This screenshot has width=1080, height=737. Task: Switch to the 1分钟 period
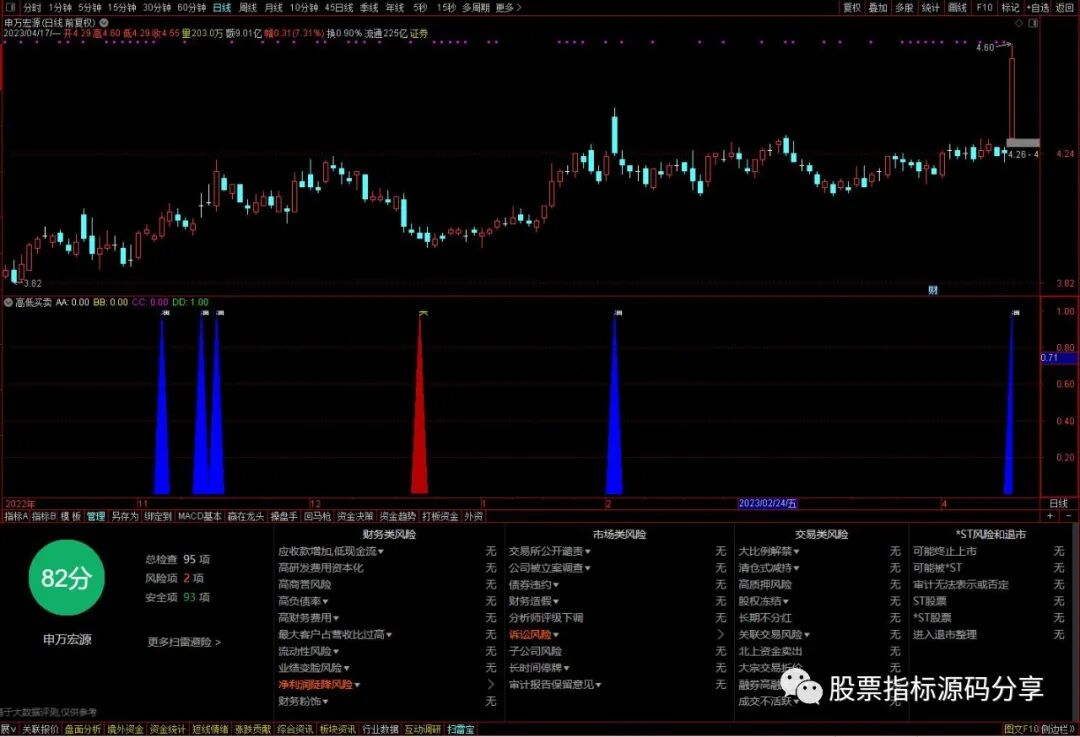60,8
